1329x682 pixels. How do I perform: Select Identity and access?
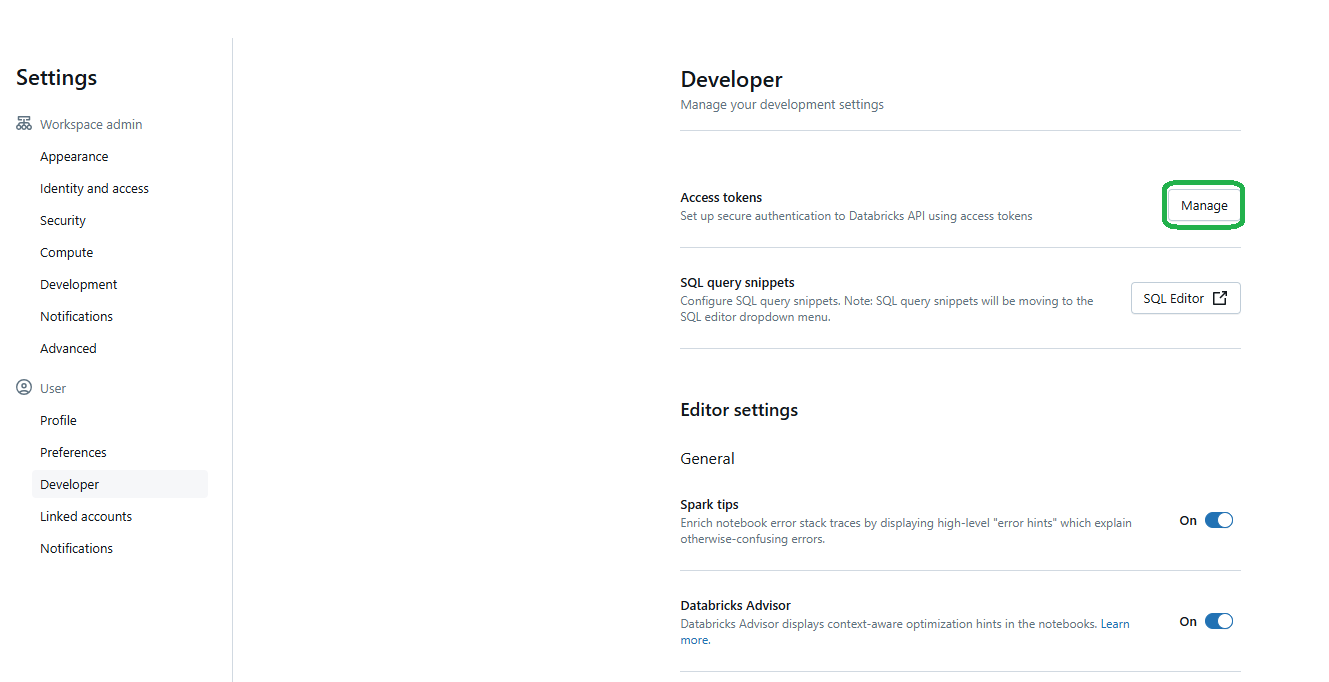(94, 188)
